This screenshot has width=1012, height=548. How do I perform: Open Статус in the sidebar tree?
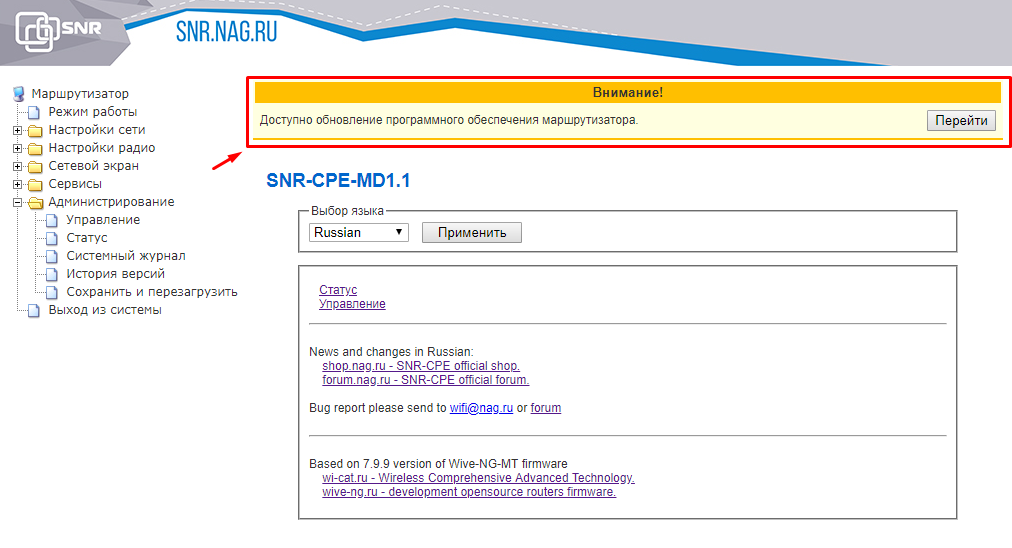[86, 238]
